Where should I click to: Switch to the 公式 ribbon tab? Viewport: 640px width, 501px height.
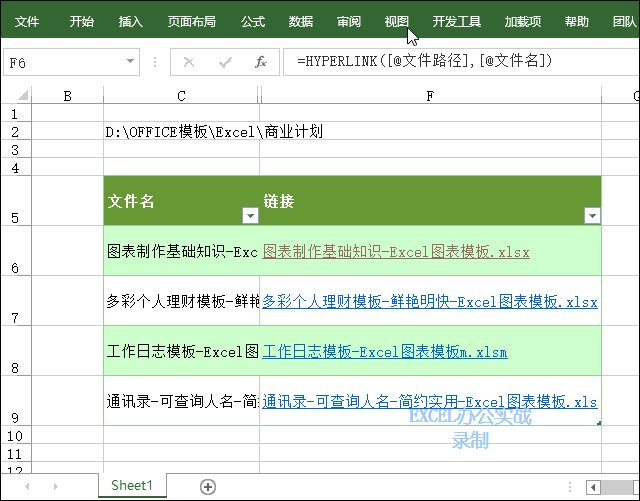253,21
